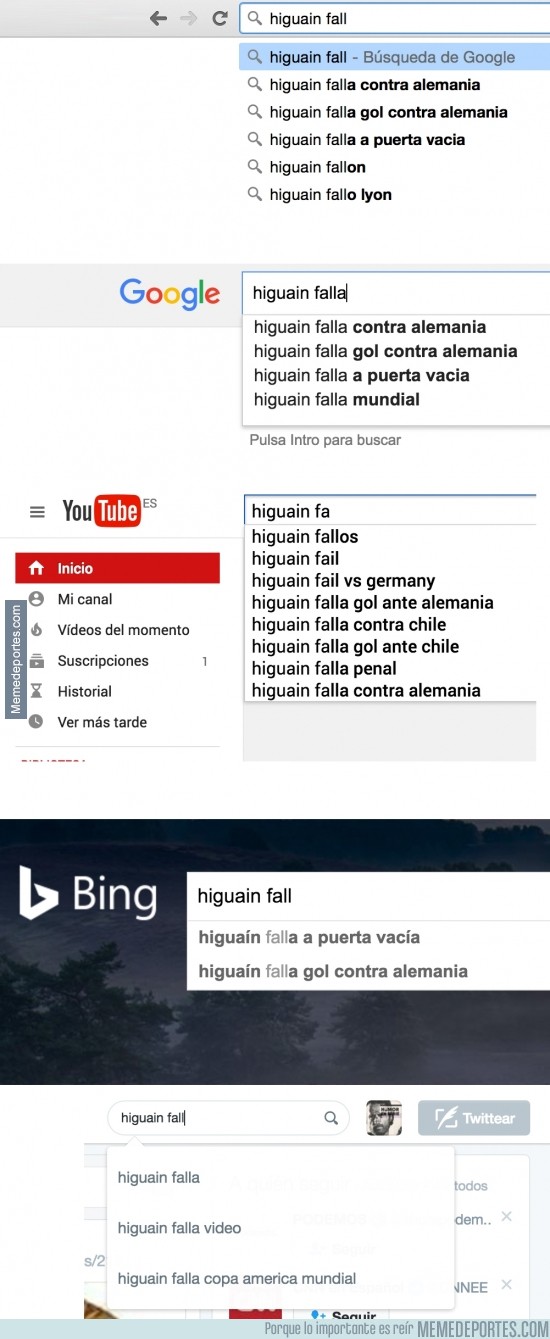The width and height of the screenshot is (550, 1339).
Task: Click the Google logo
Action: (x=170, y=293)
